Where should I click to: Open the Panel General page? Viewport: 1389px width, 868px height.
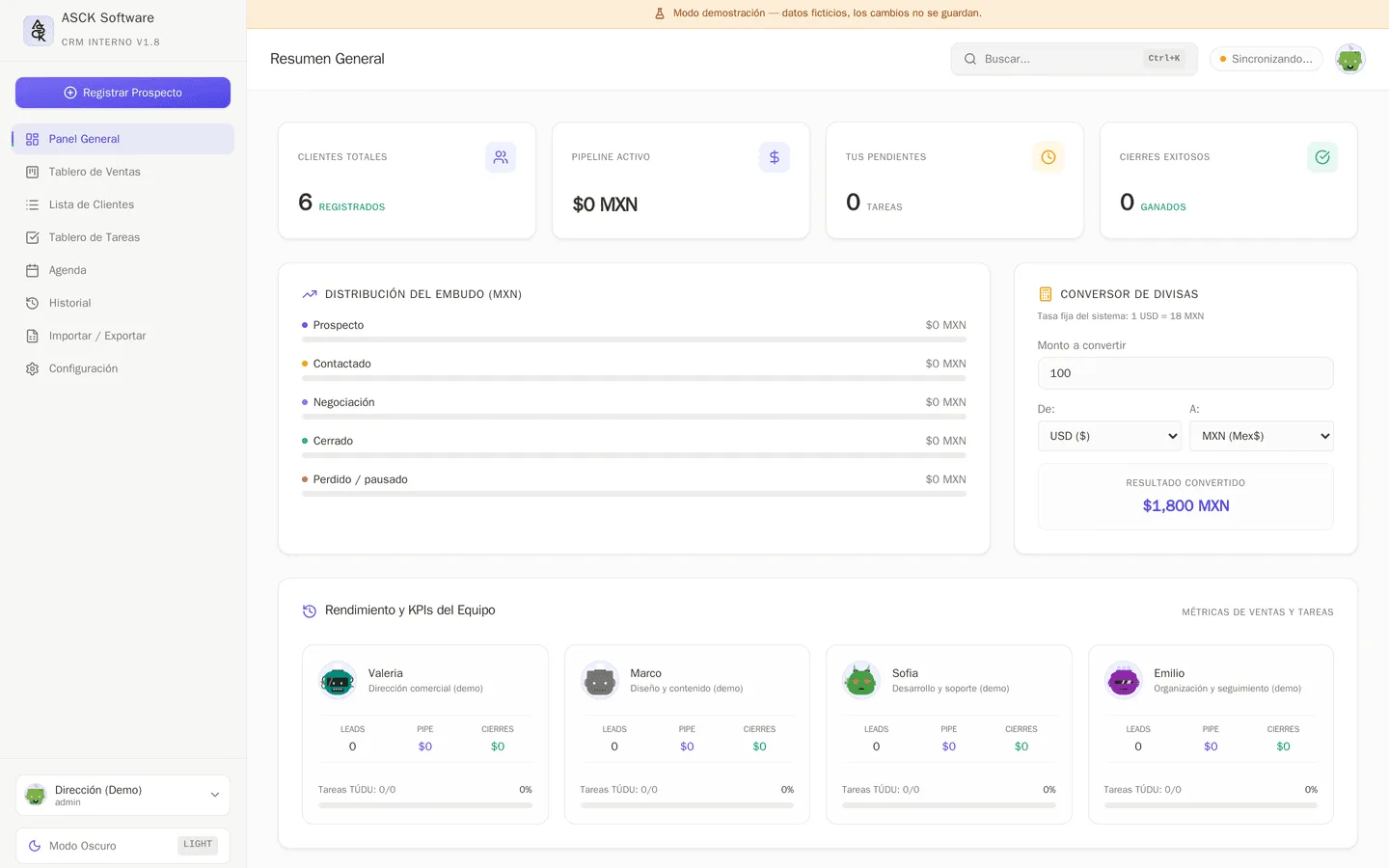tap(123, 139)
